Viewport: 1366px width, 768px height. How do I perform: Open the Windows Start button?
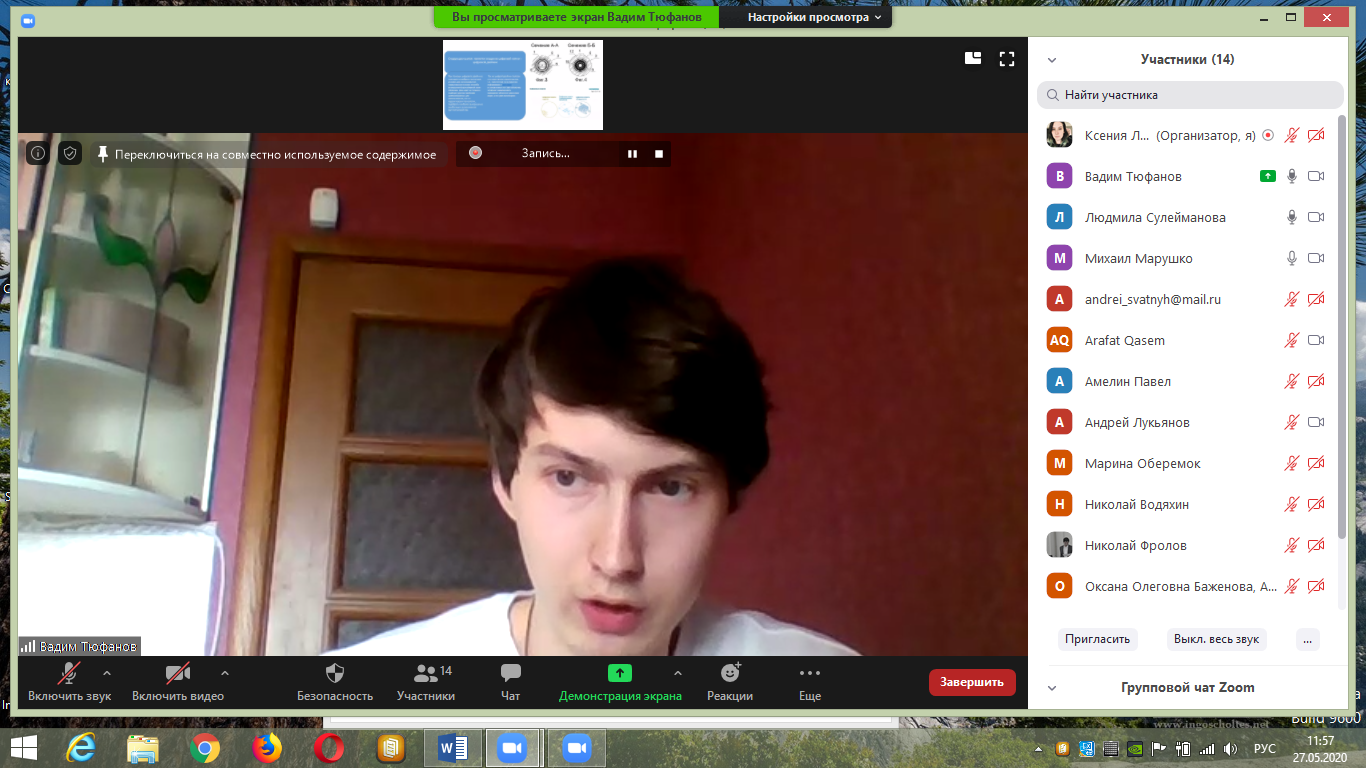[24, 747]
